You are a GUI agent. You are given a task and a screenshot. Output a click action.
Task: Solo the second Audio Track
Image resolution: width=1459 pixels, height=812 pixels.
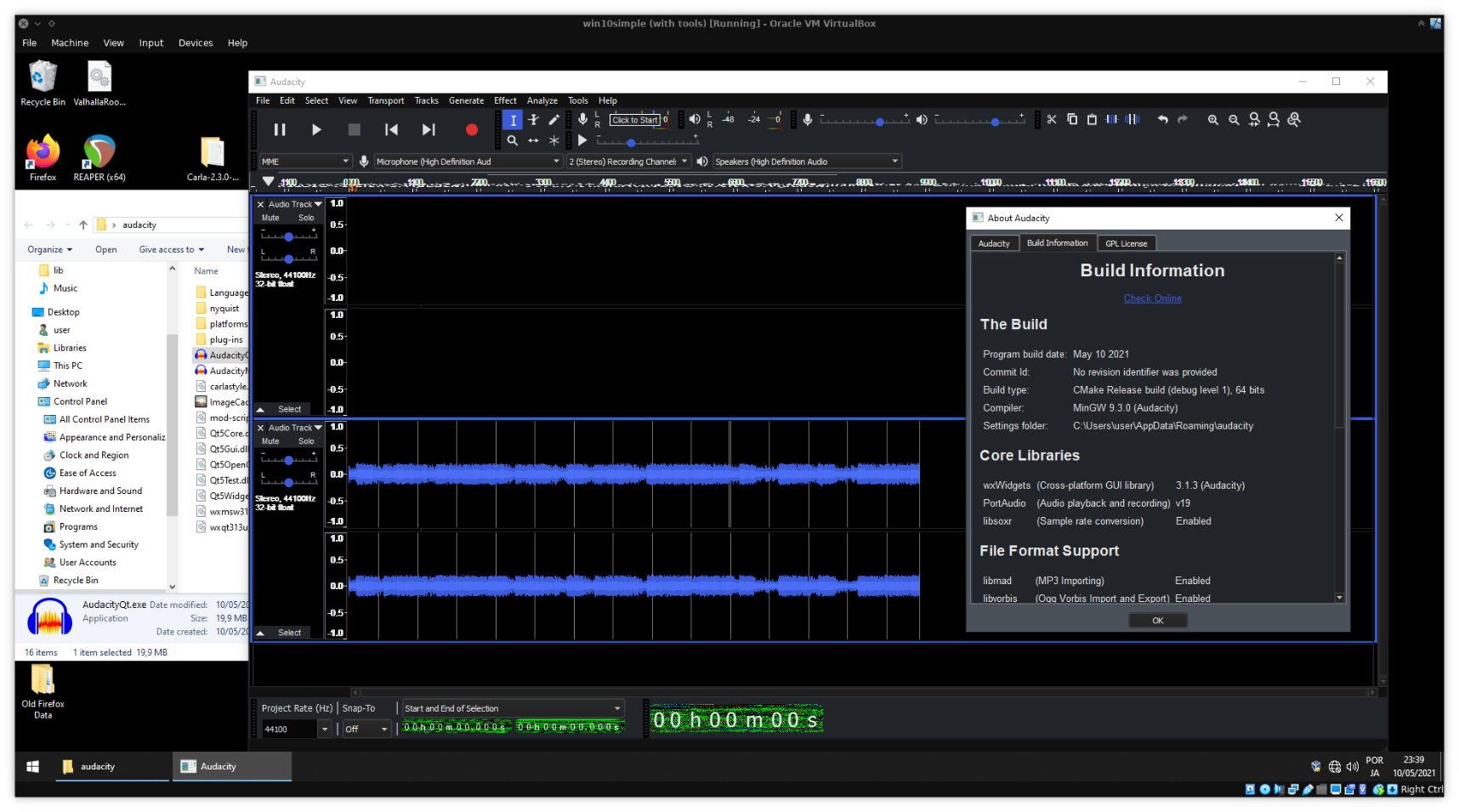click(306, 441)
